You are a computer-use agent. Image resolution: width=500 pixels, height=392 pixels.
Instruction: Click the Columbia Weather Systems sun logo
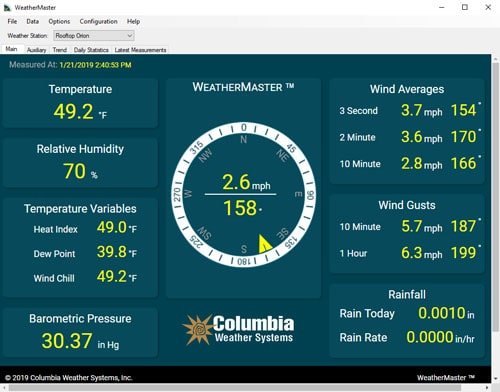point(198,329)
